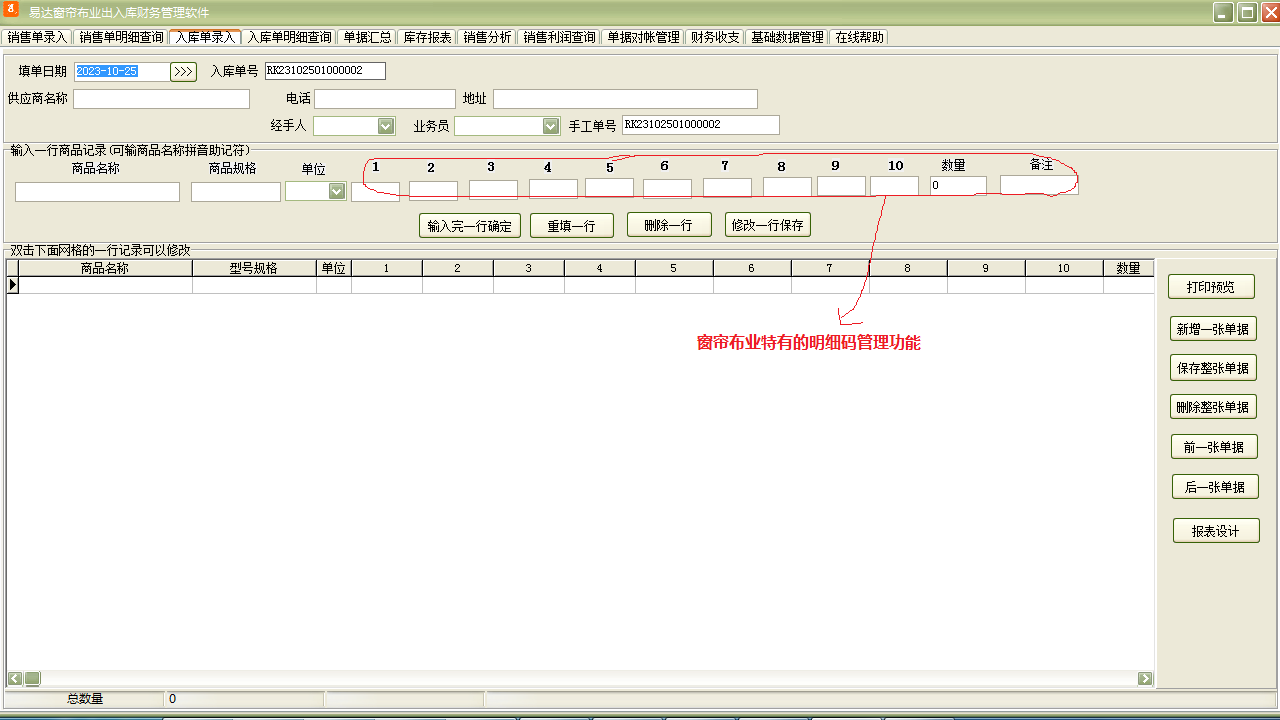1280x720 pixels.
Task: Save the document with 保存整张单据
Action: (1212, 368)
